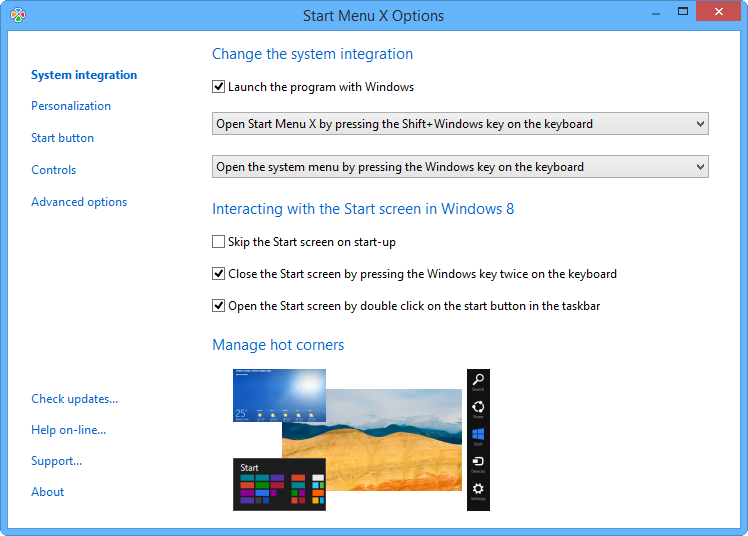Image resolution: width=748 pixels, height=536 pixels.
Task: Toggle Open the Start screen by double click option
Action: [x=218, y=306]
